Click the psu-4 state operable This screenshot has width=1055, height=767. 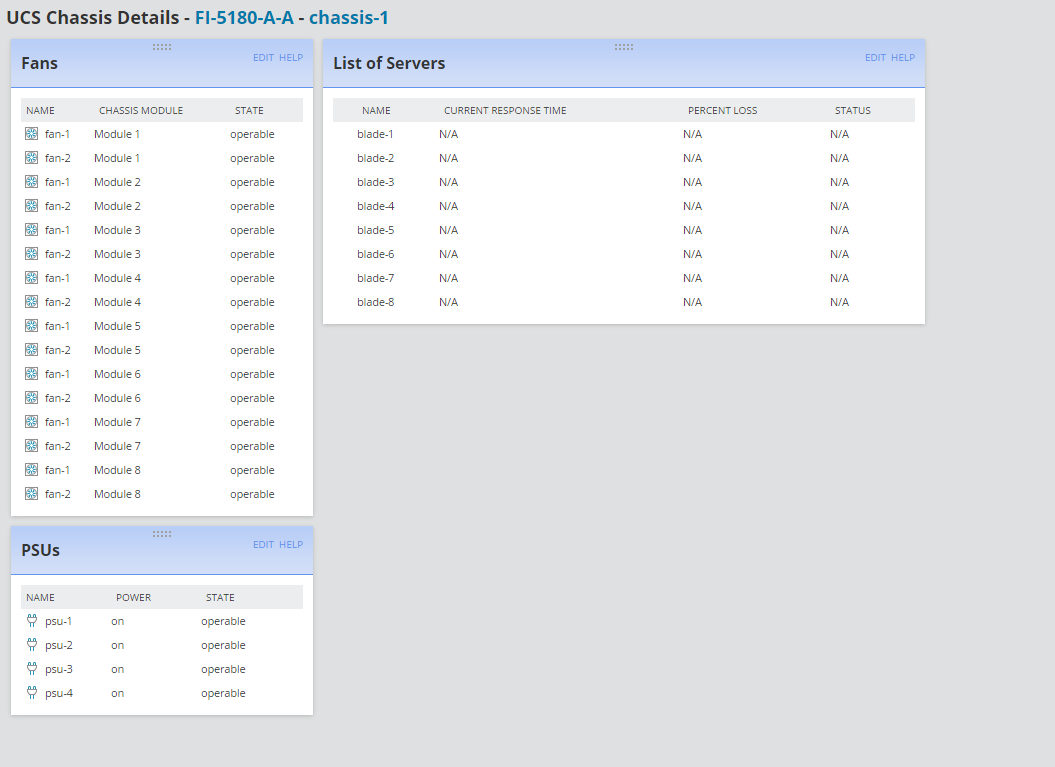[223, 693]
